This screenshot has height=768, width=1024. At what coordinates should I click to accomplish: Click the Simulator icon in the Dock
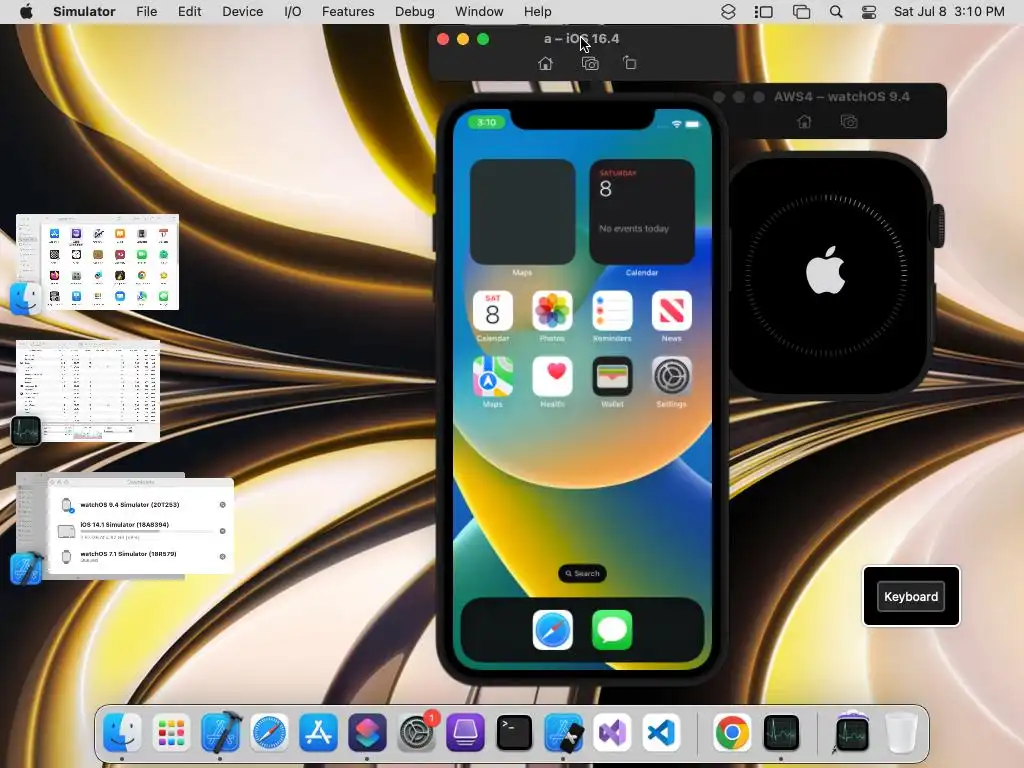coord(563,732)
